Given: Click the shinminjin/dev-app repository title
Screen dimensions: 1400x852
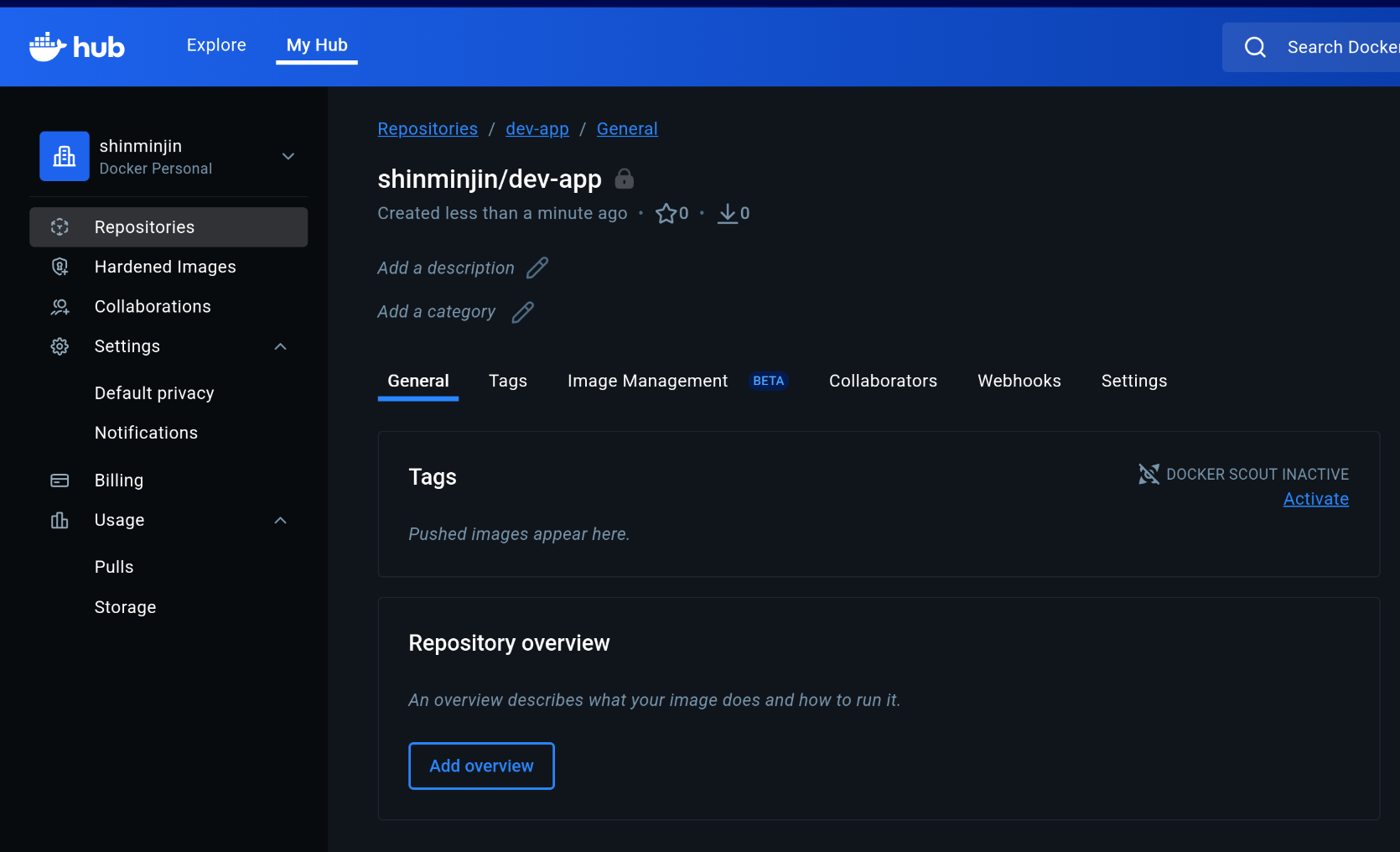Looking at the screenshot, I should pyautogui.click(x=490, y=179).
